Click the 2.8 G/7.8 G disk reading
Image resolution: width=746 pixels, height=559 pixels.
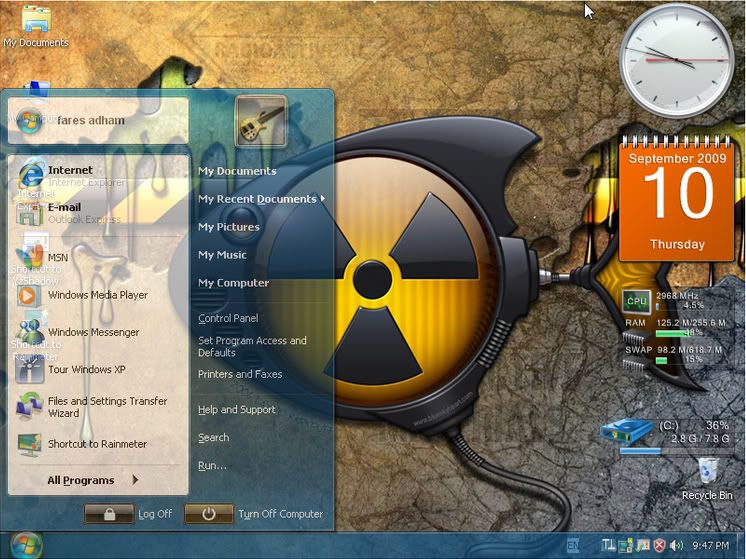699,439
